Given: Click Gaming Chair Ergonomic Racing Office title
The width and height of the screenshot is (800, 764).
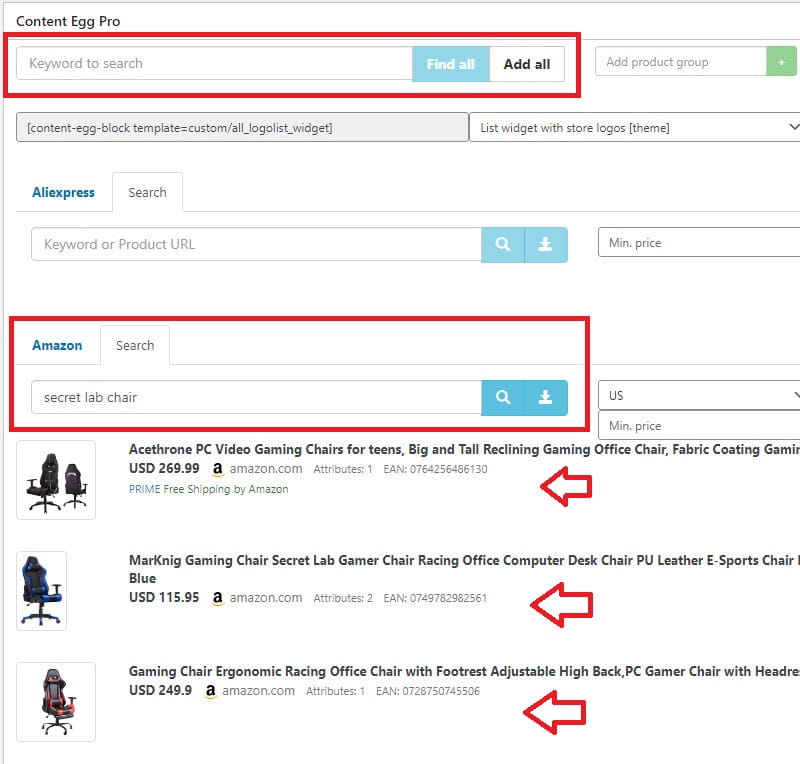Looking at the screenshot, I should (464, 671).
